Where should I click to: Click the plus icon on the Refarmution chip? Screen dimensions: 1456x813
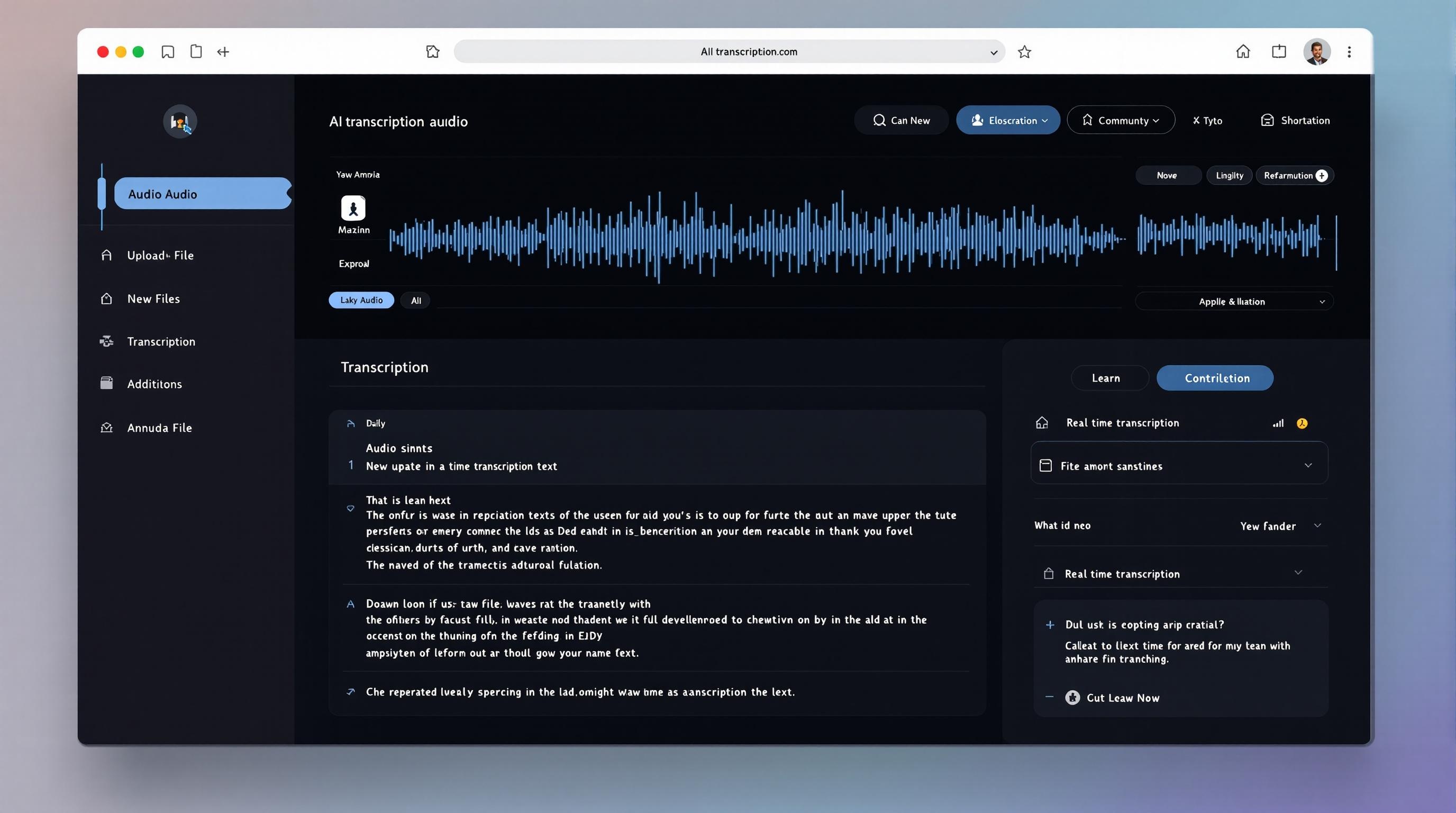[x=1322, y=175]
